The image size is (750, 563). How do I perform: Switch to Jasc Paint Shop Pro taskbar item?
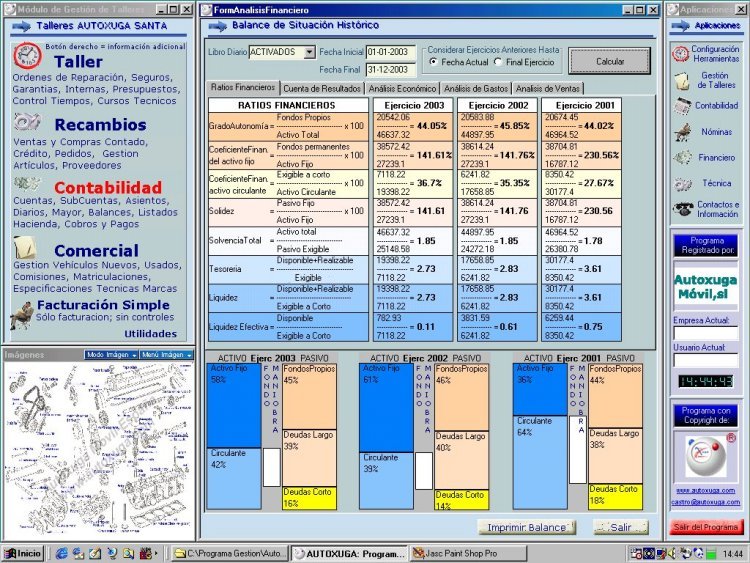[x=468, y=553]
